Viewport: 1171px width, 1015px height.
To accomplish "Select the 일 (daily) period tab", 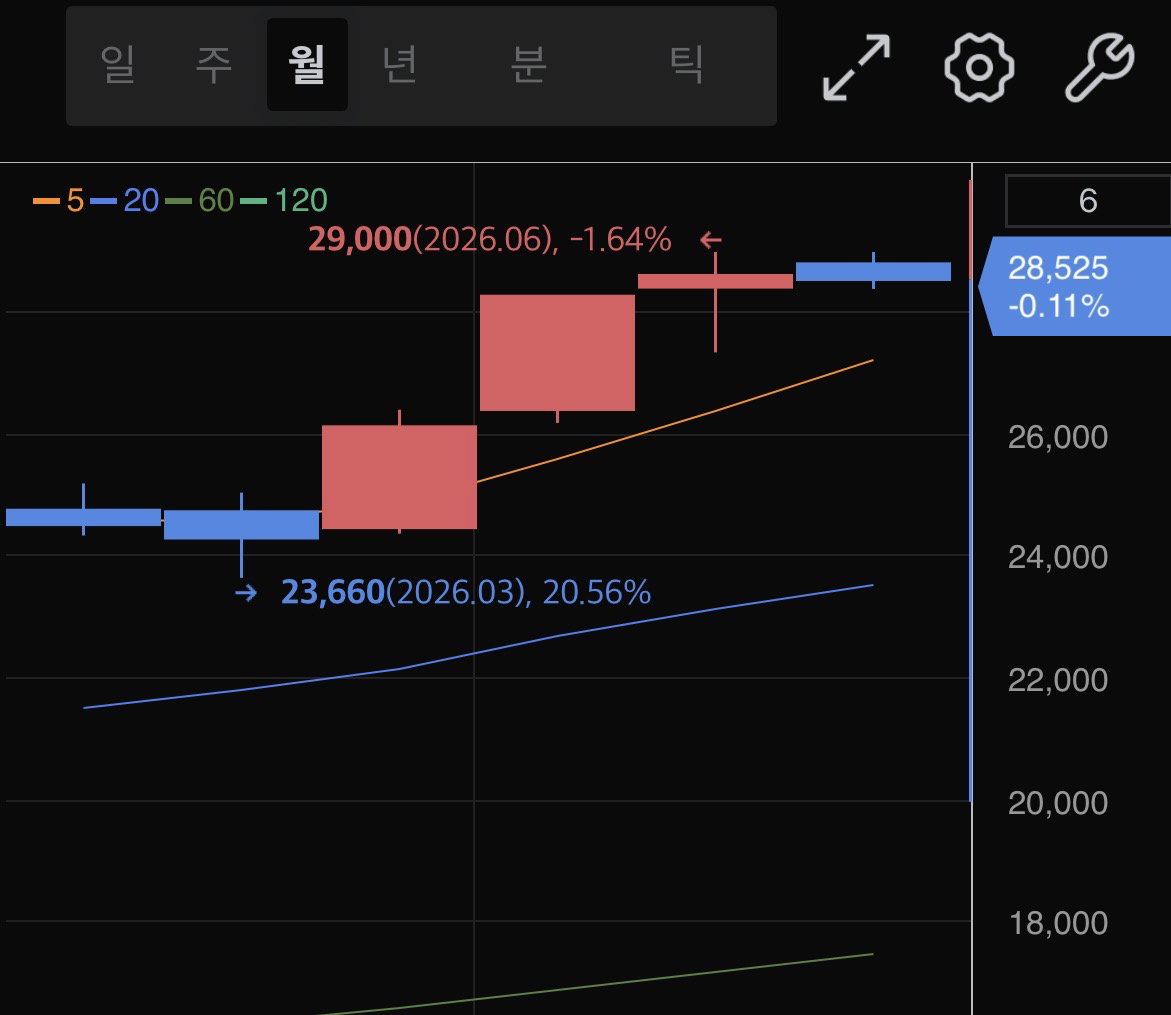I will 118,64.
